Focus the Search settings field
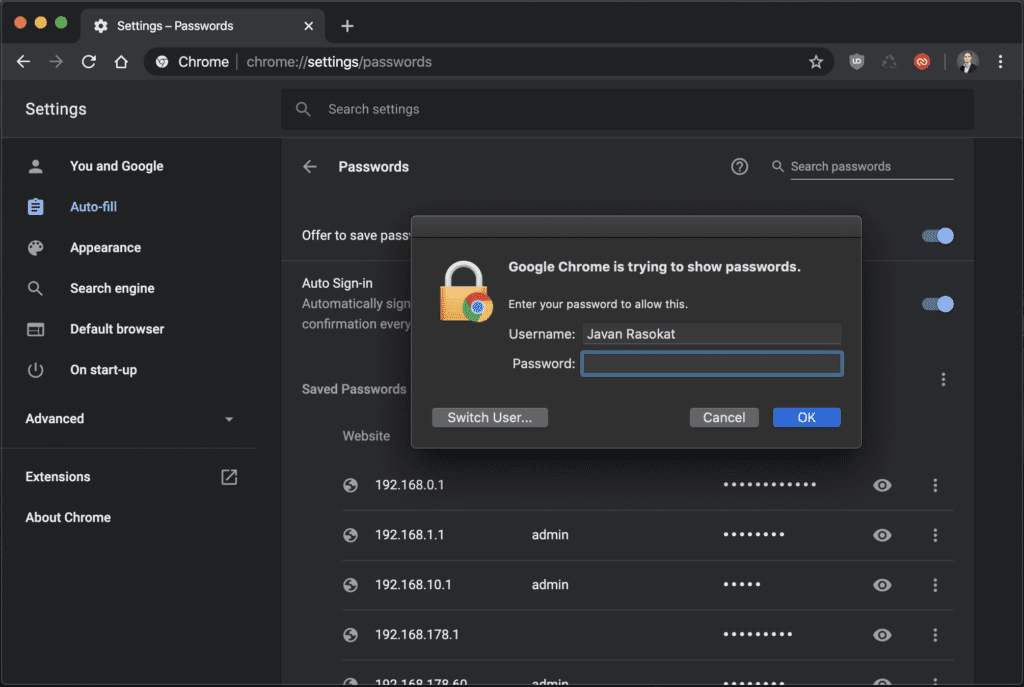 point(627,109)
